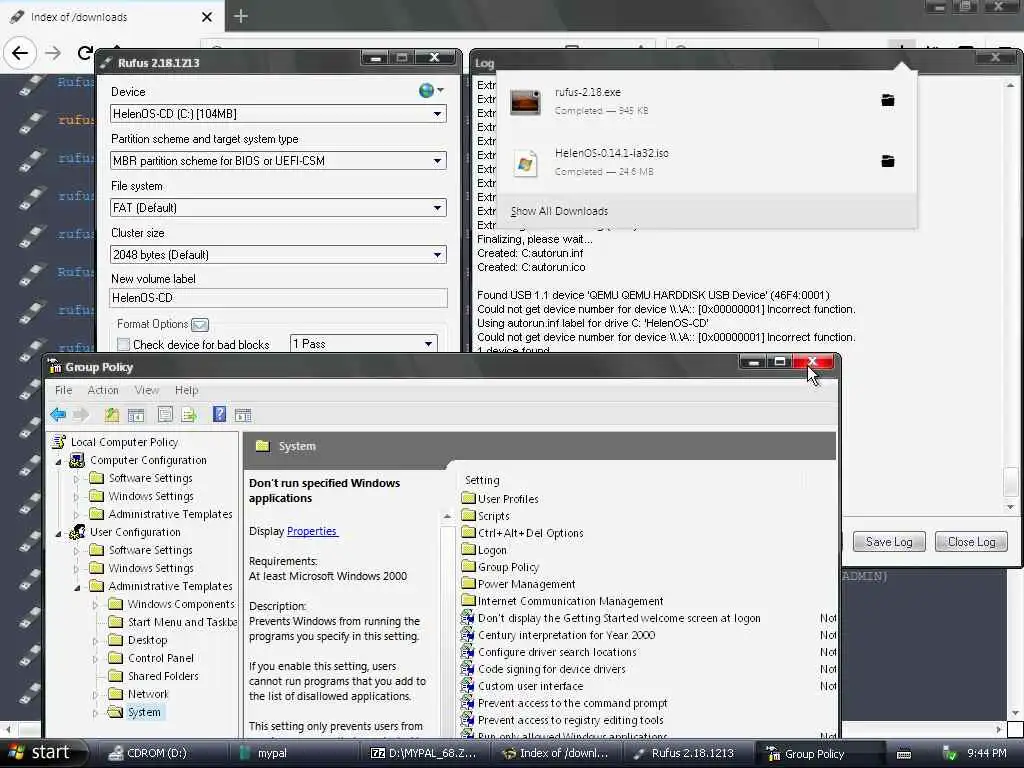Click the rufus-2.18.exe file thumbnail
The height and width of the screenshot is (768, 1024).
525,102
